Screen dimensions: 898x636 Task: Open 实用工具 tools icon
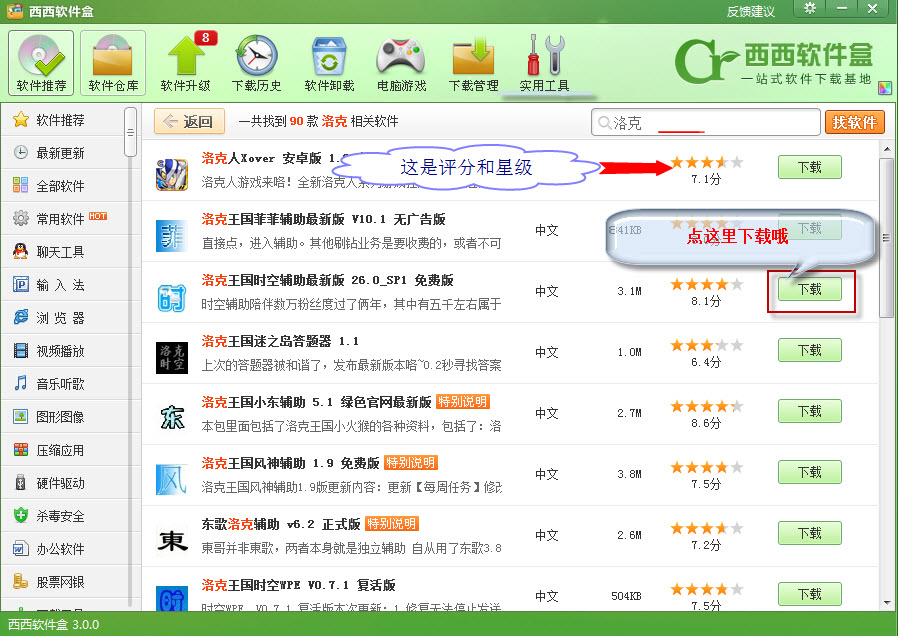[x=544, y=63]
